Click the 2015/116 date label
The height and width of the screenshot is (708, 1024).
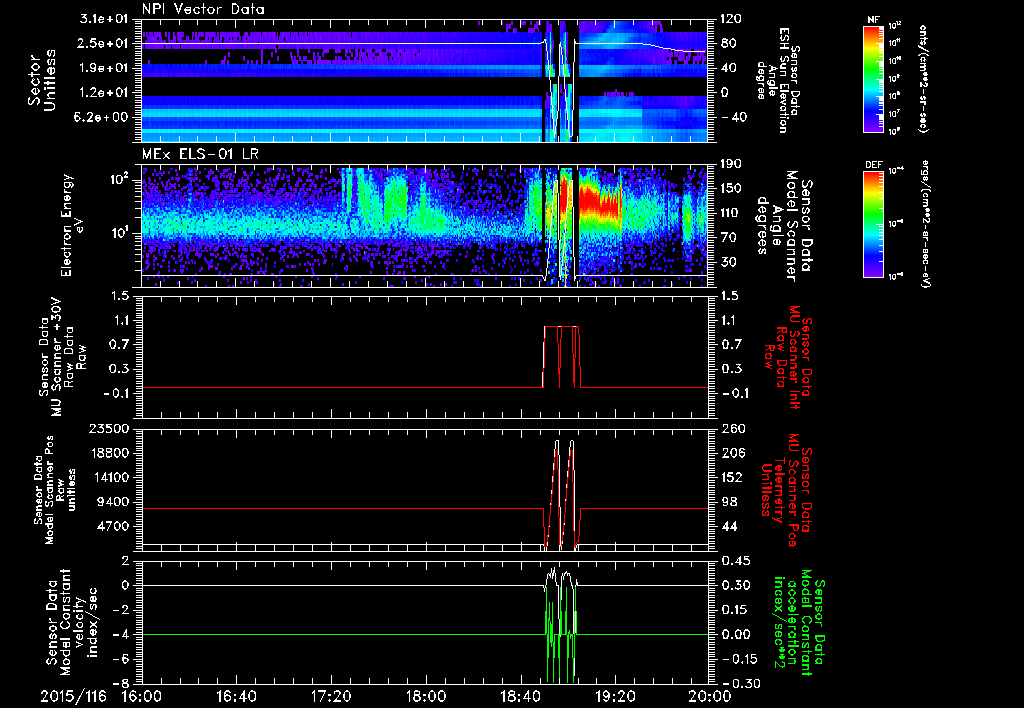[73, 696]
